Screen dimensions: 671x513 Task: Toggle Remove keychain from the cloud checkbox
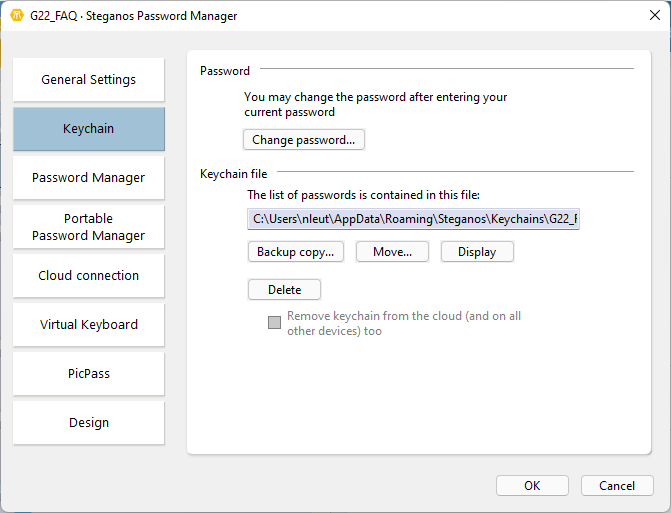coord(274,323)
